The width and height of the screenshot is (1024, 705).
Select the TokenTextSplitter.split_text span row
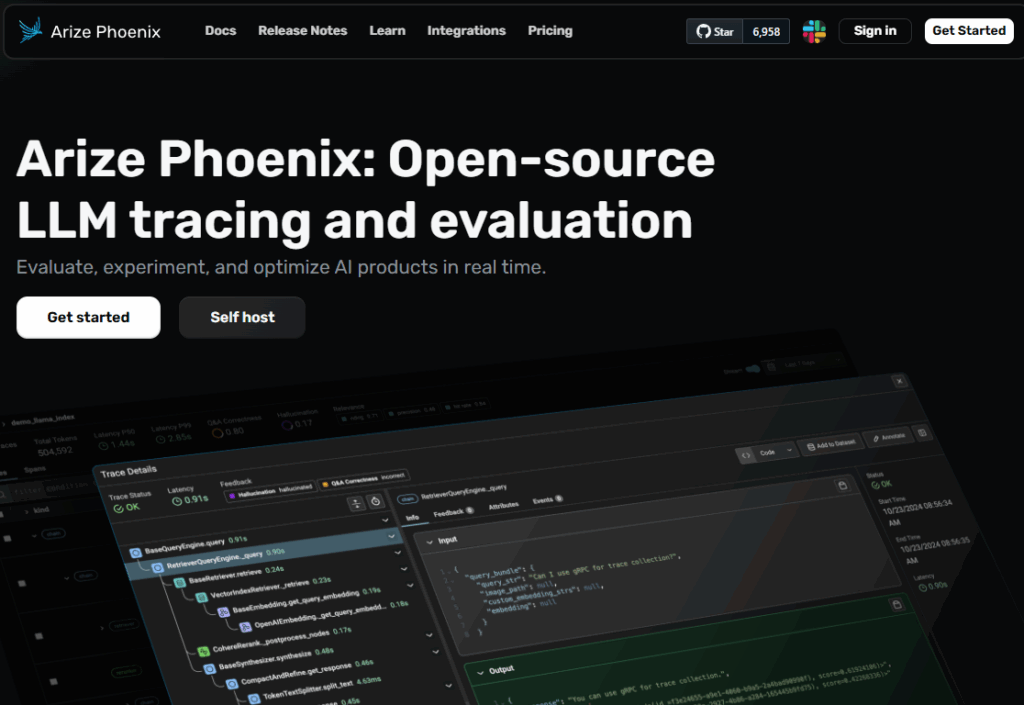[315, 689]
